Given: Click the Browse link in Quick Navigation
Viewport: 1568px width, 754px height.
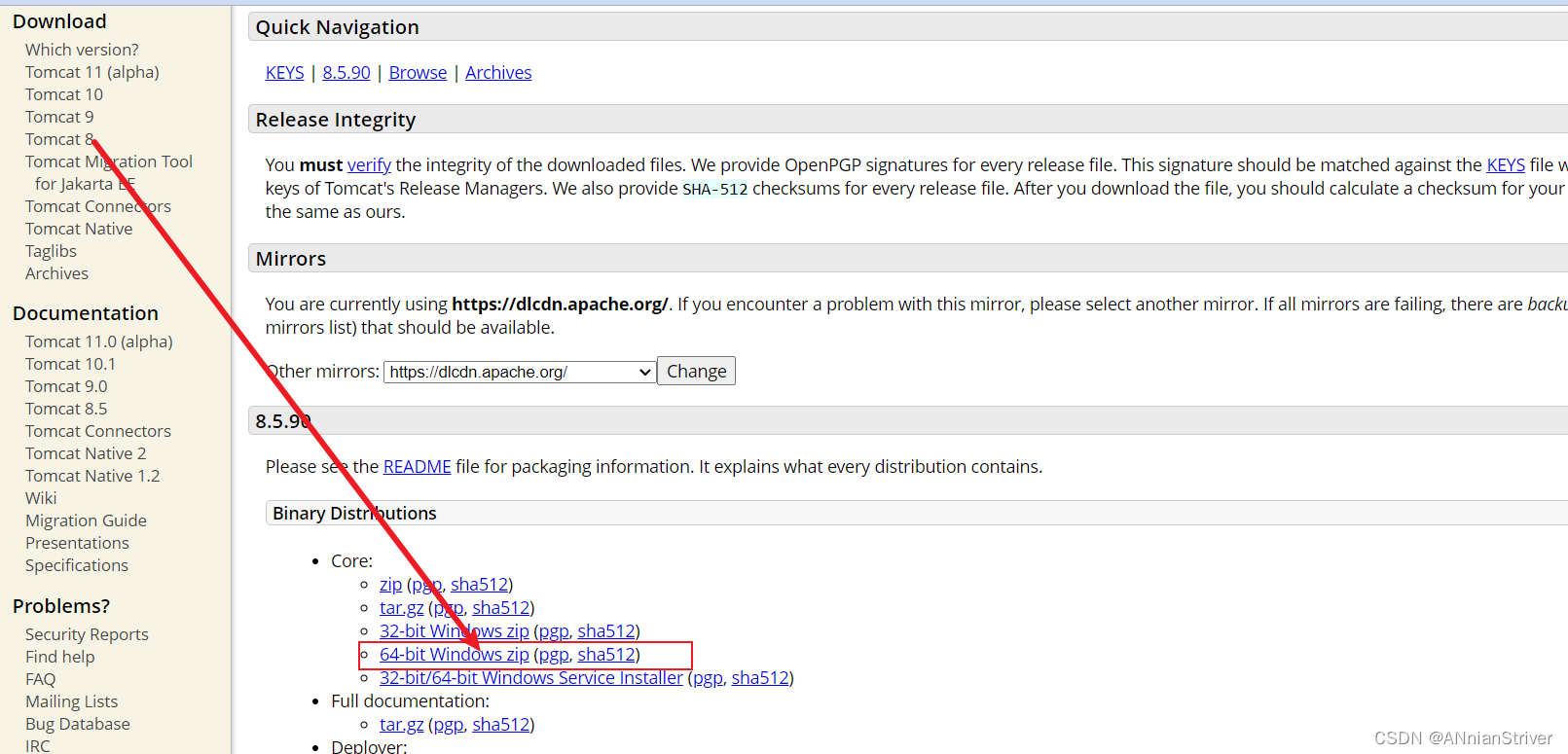Looking at the screenshot, I should [x=419, y=73].
